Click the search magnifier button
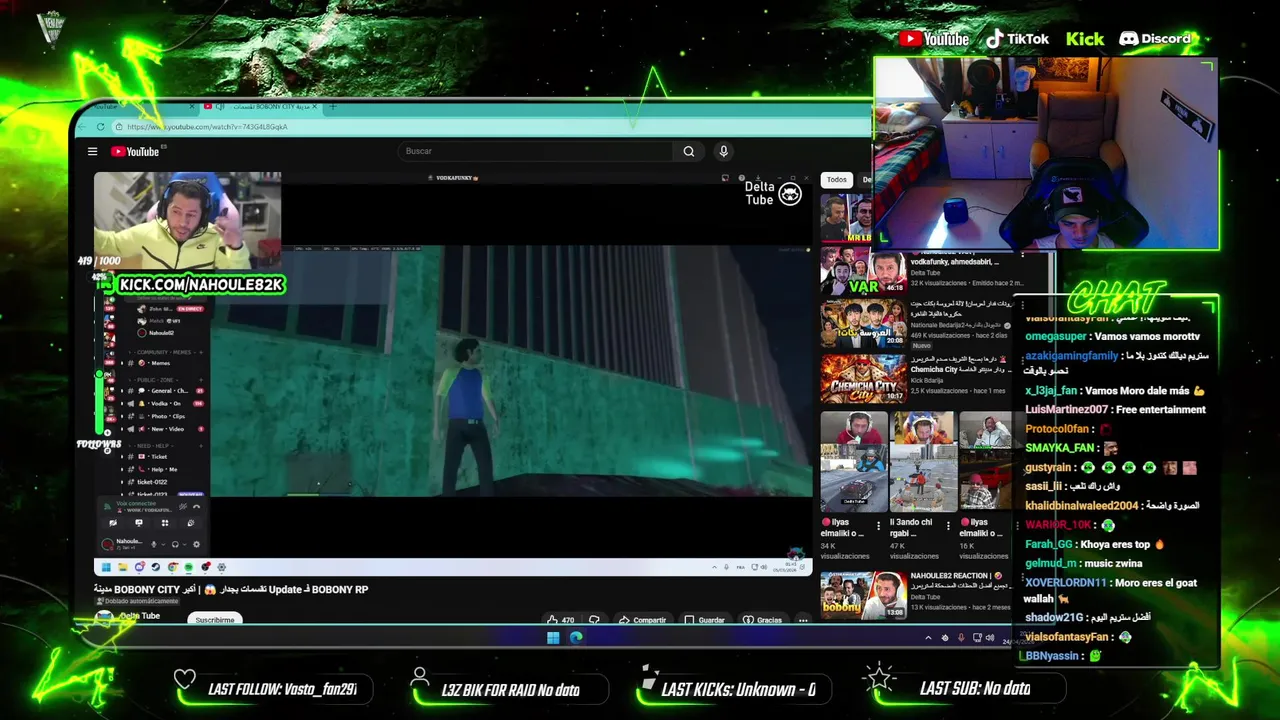This screenshot has width=1280, height=720. click(688, 151)
